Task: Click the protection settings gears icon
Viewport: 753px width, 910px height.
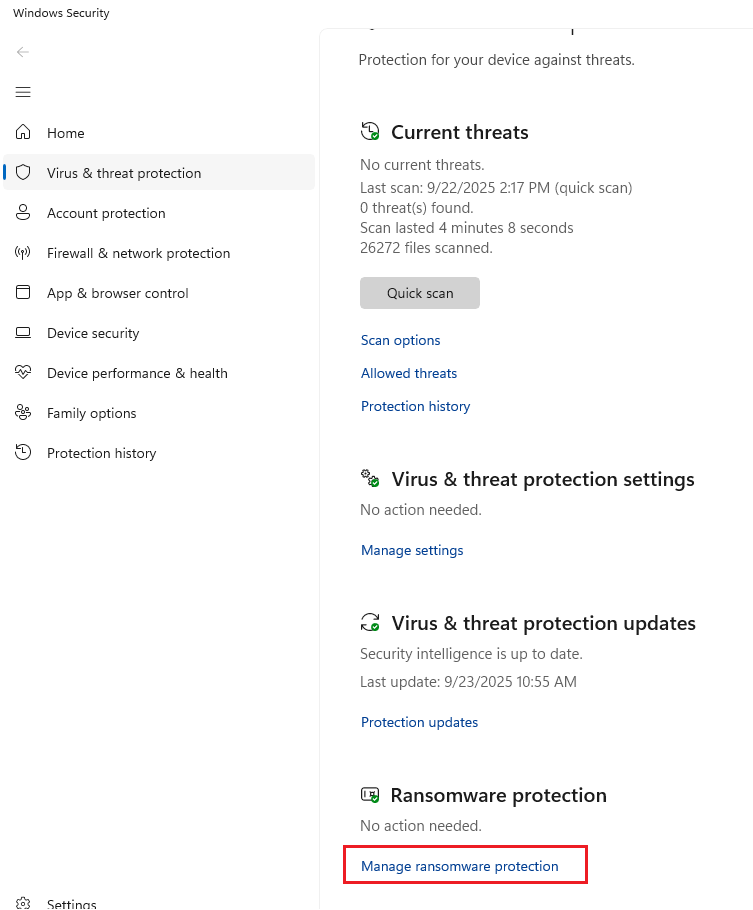Action: pos(370,479)
